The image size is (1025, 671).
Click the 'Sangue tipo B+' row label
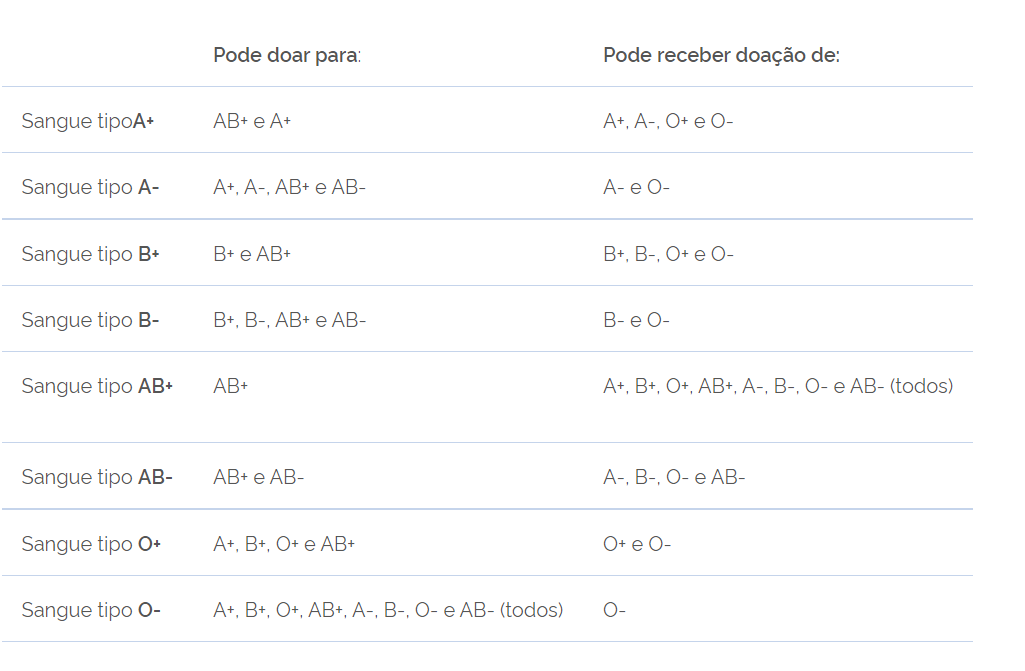(90, 254)
